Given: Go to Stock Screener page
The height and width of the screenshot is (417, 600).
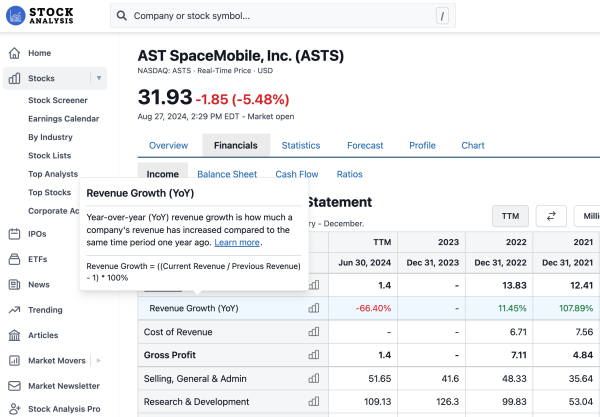Looking at the screenshot, I should click(58, 100).
